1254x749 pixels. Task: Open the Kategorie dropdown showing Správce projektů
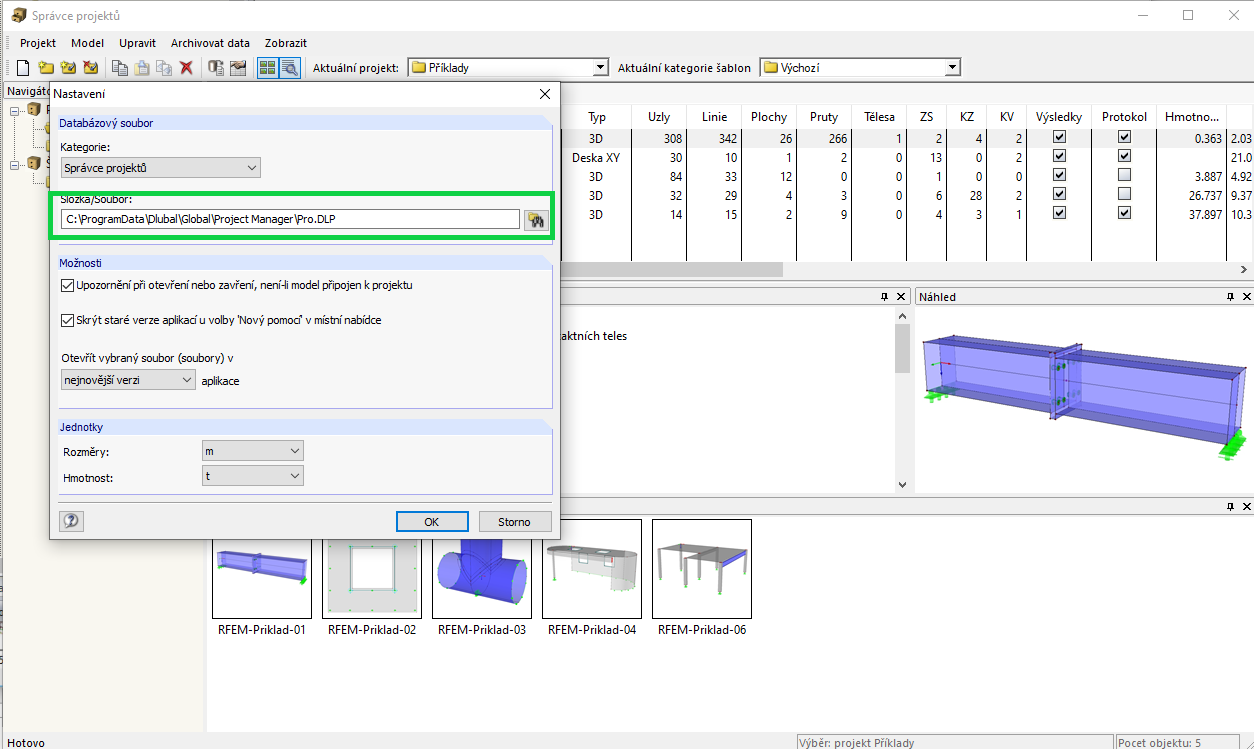click(x=160, y=168)
